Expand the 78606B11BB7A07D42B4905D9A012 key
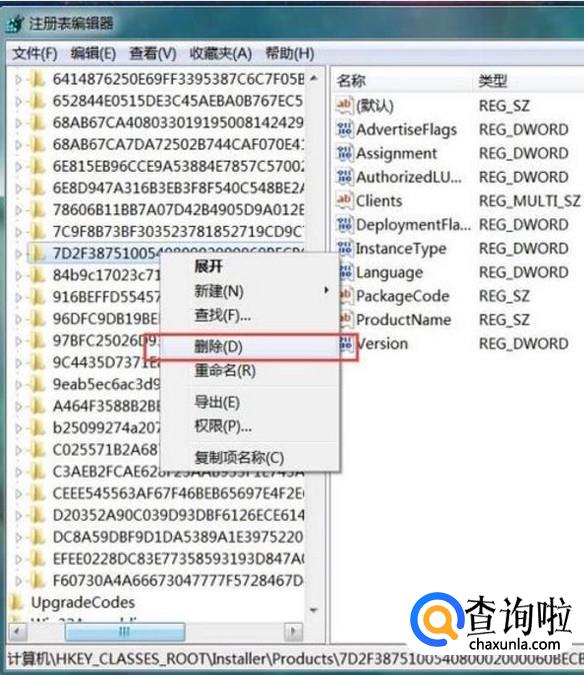This screenshot has height=675, width=584. (18, 210)
